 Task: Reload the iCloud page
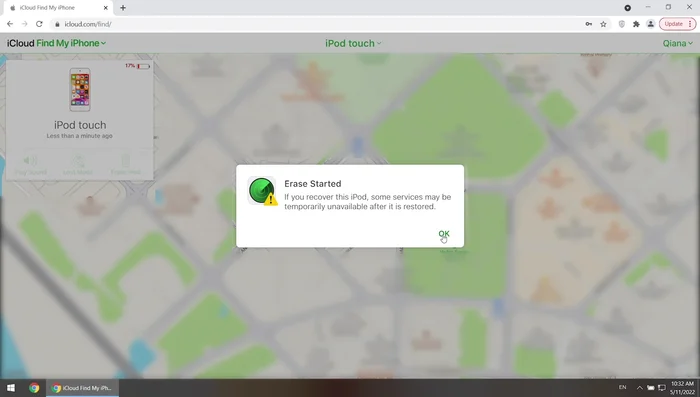(x=39, y=24)
